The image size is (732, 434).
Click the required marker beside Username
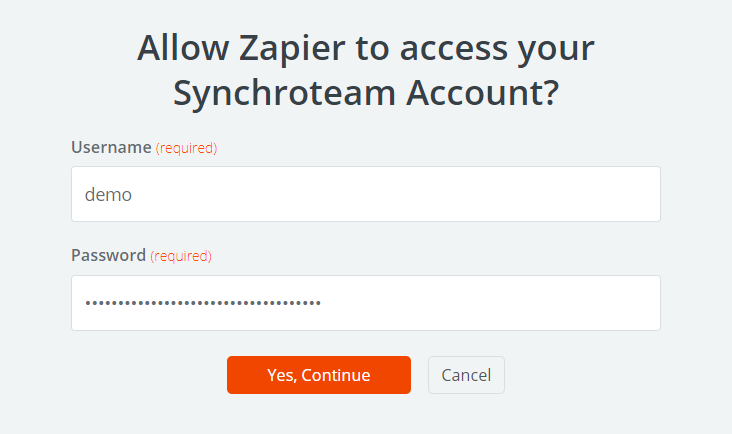pos(186,148)
